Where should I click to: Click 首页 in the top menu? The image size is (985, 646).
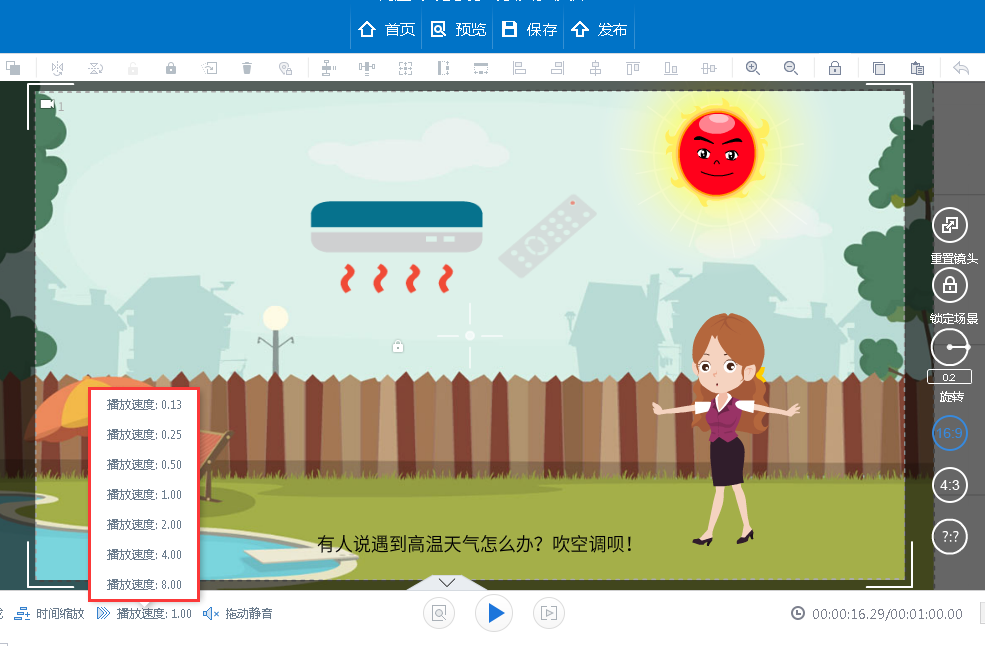click(x=386, y=29)
